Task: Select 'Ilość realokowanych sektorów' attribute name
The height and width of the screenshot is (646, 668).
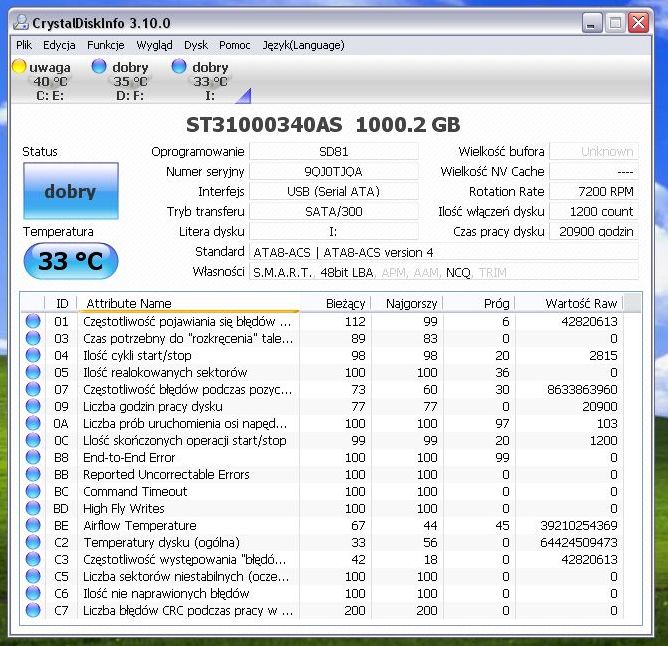Action: point(165,372)
